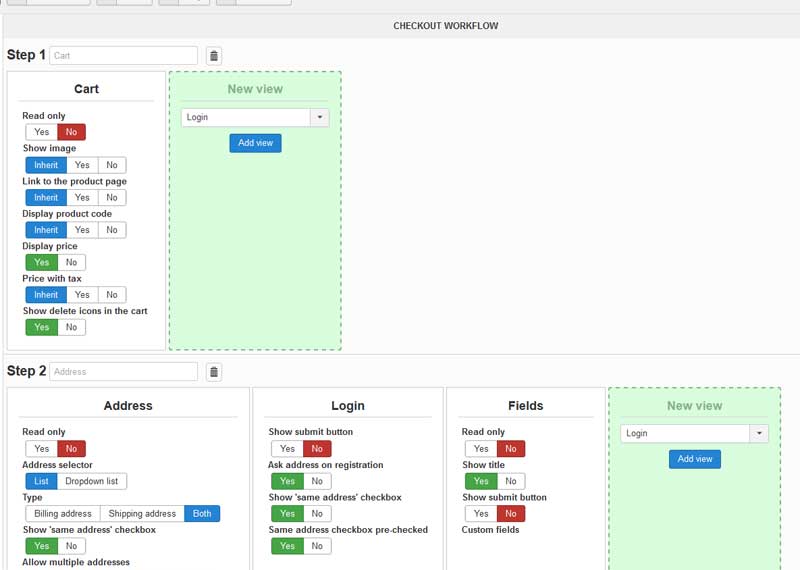Screen dimensions: 800x570
Task: Click Add view button in Step 1
Action: 255,143
